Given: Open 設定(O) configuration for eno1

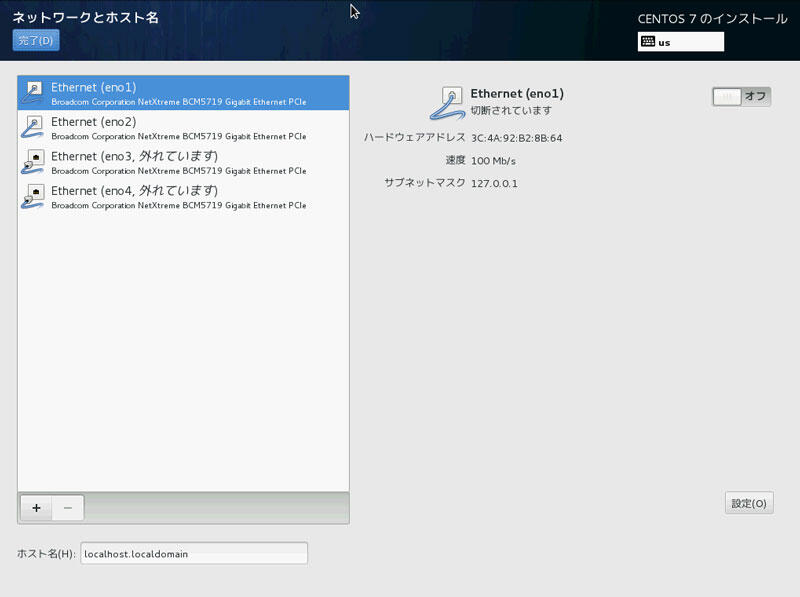Looking at the screenshot, I should tap(749, 503).
